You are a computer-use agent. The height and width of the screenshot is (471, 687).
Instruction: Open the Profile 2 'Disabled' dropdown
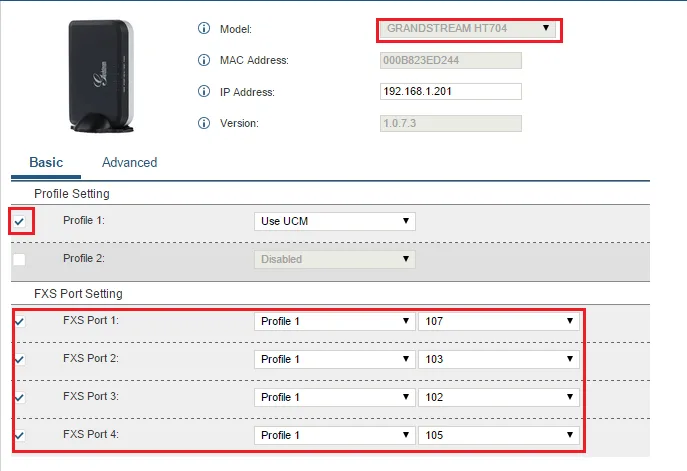[x=335, y=259]
